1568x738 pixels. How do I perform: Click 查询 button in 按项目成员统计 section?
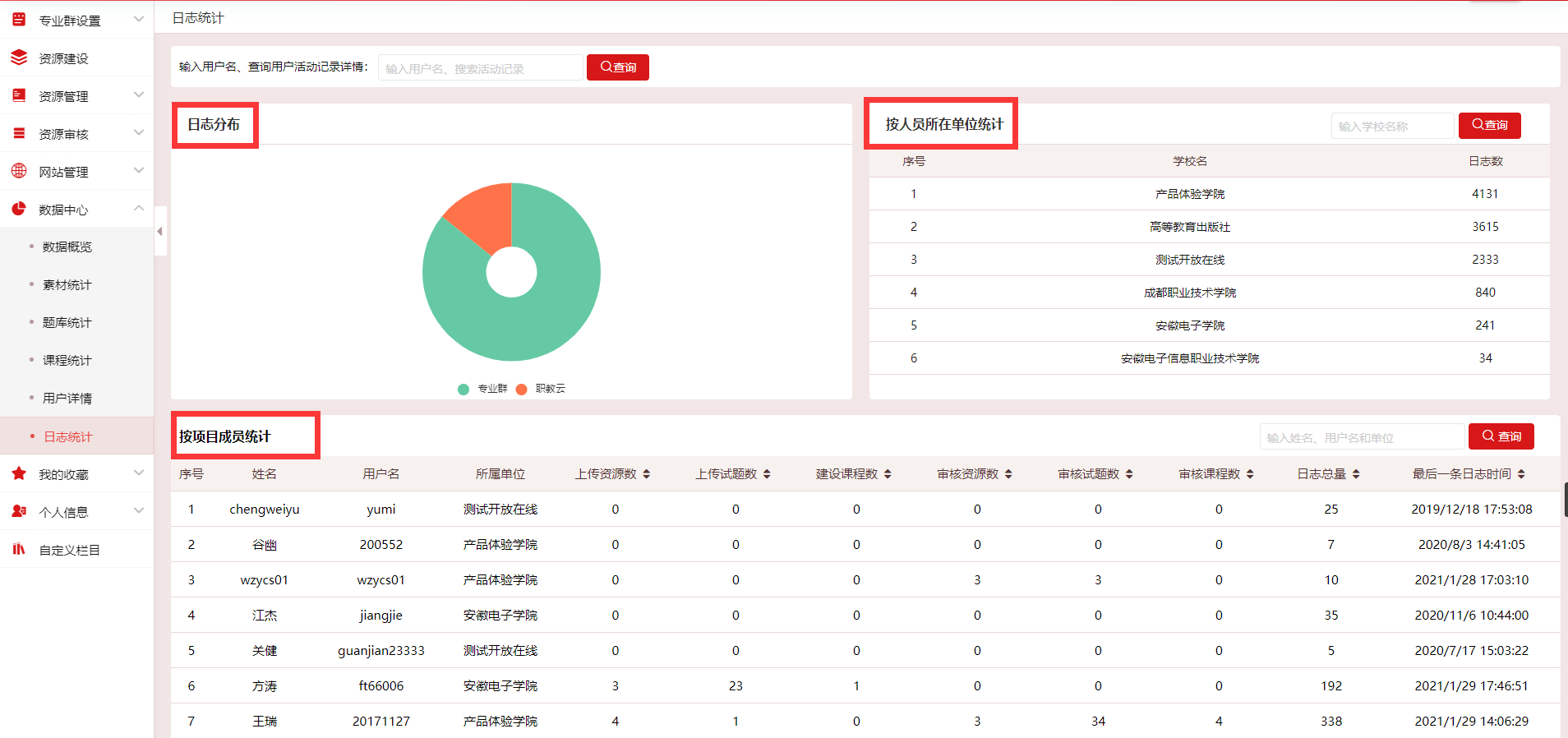pos(1501,436)
